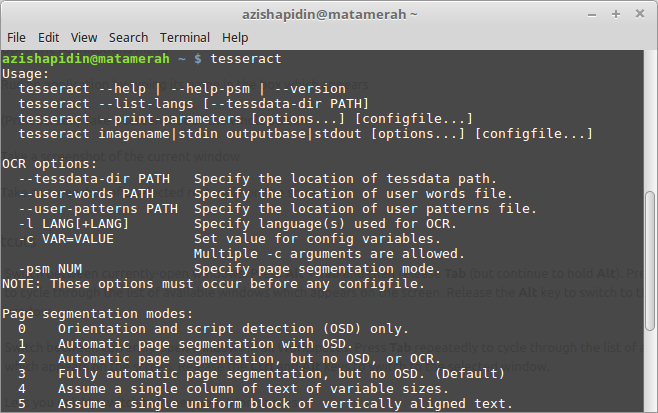Open the File menu
Screen dimensions: 658x413
[16, 37]
